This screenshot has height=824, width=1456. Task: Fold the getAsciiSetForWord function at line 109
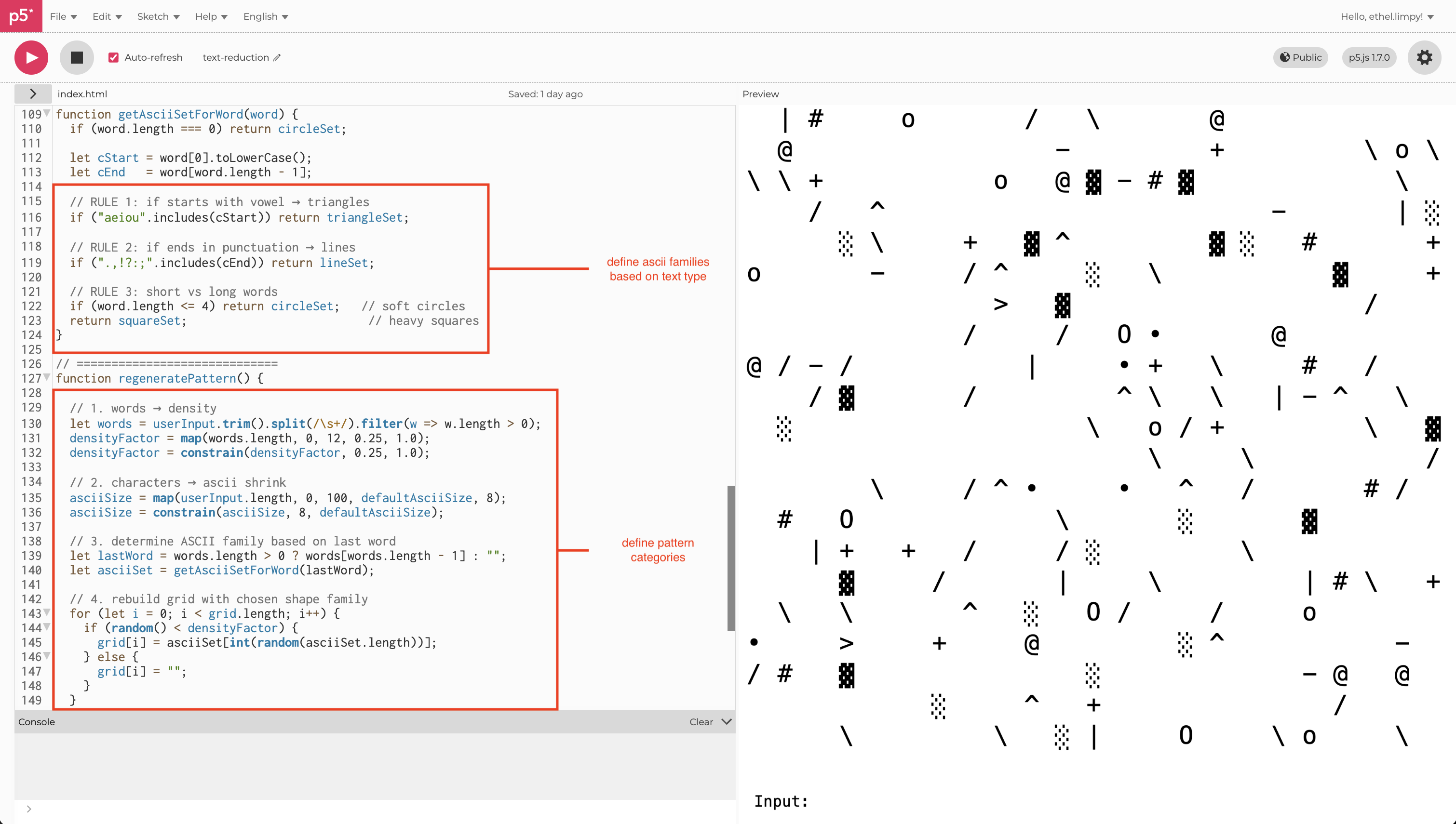pos(47,113)
